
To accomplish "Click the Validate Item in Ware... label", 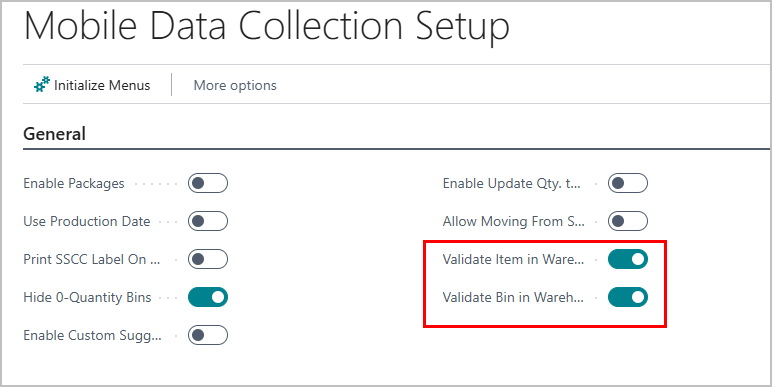I will (x=514, y=259).
